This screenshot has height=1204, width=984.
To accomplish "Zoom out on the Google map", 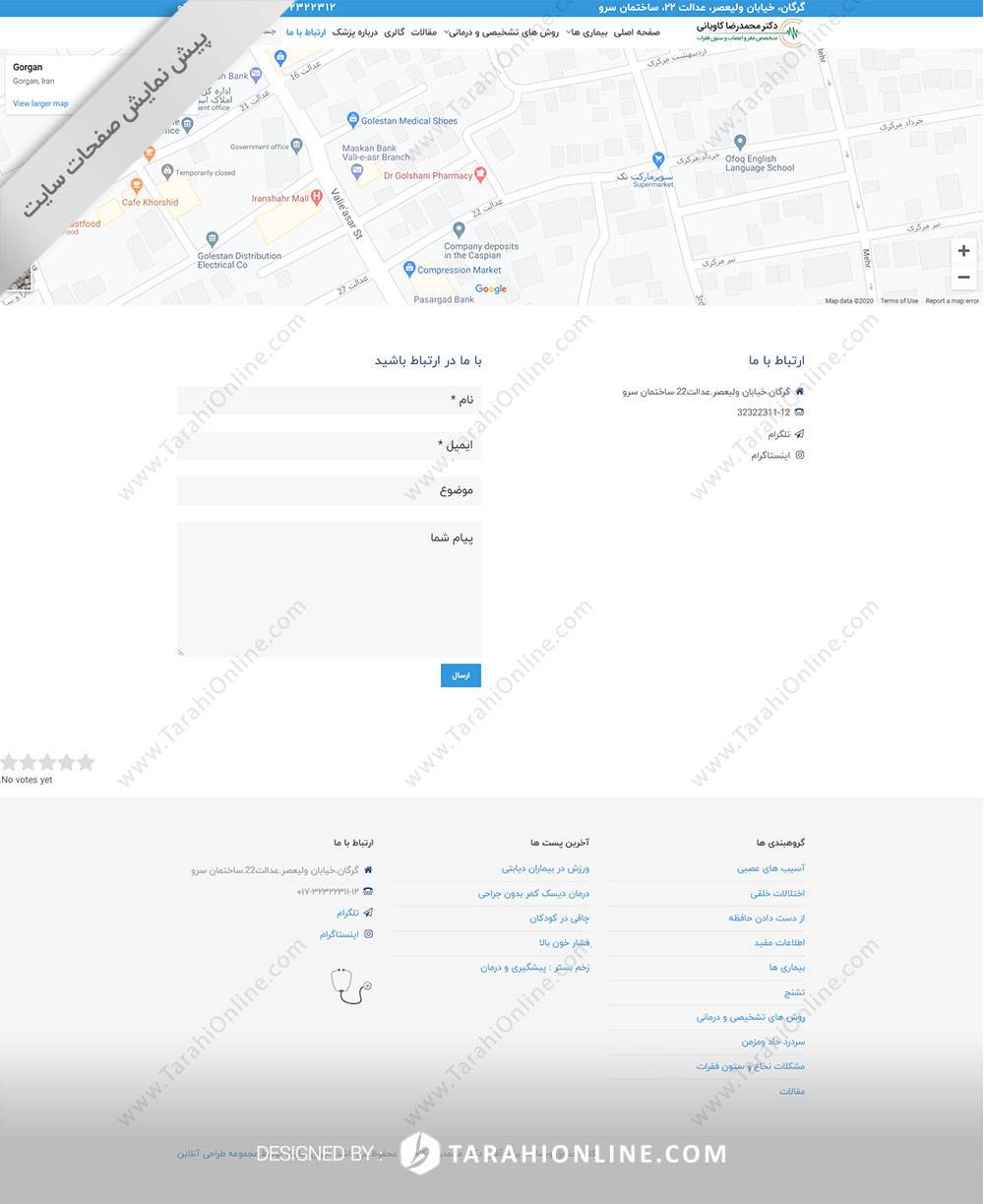I will 963,278.
